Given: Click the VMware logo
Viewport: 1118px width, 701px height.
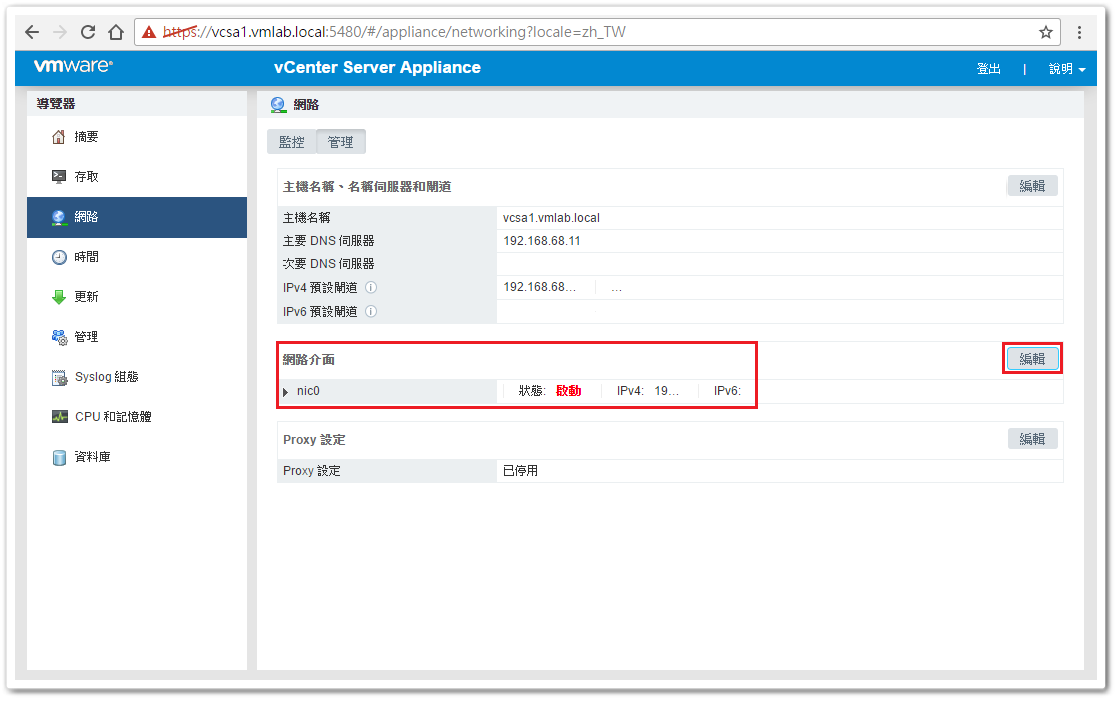Looking at the screenshot, I should (73, 66).
